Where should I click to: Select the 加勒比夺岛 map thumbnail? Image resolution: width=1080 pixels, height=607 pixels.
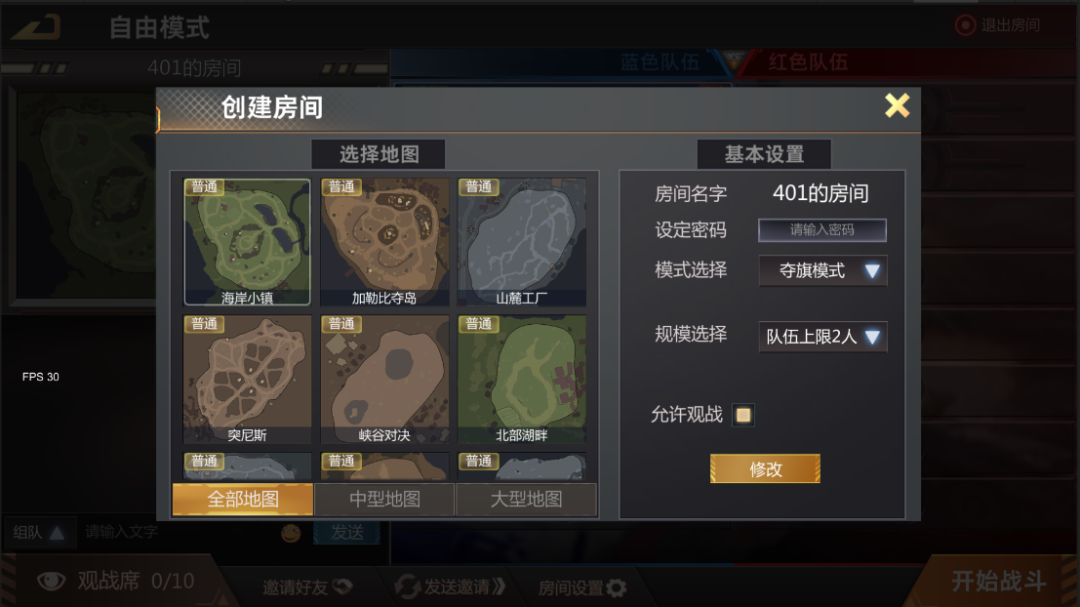pos(384,242)
